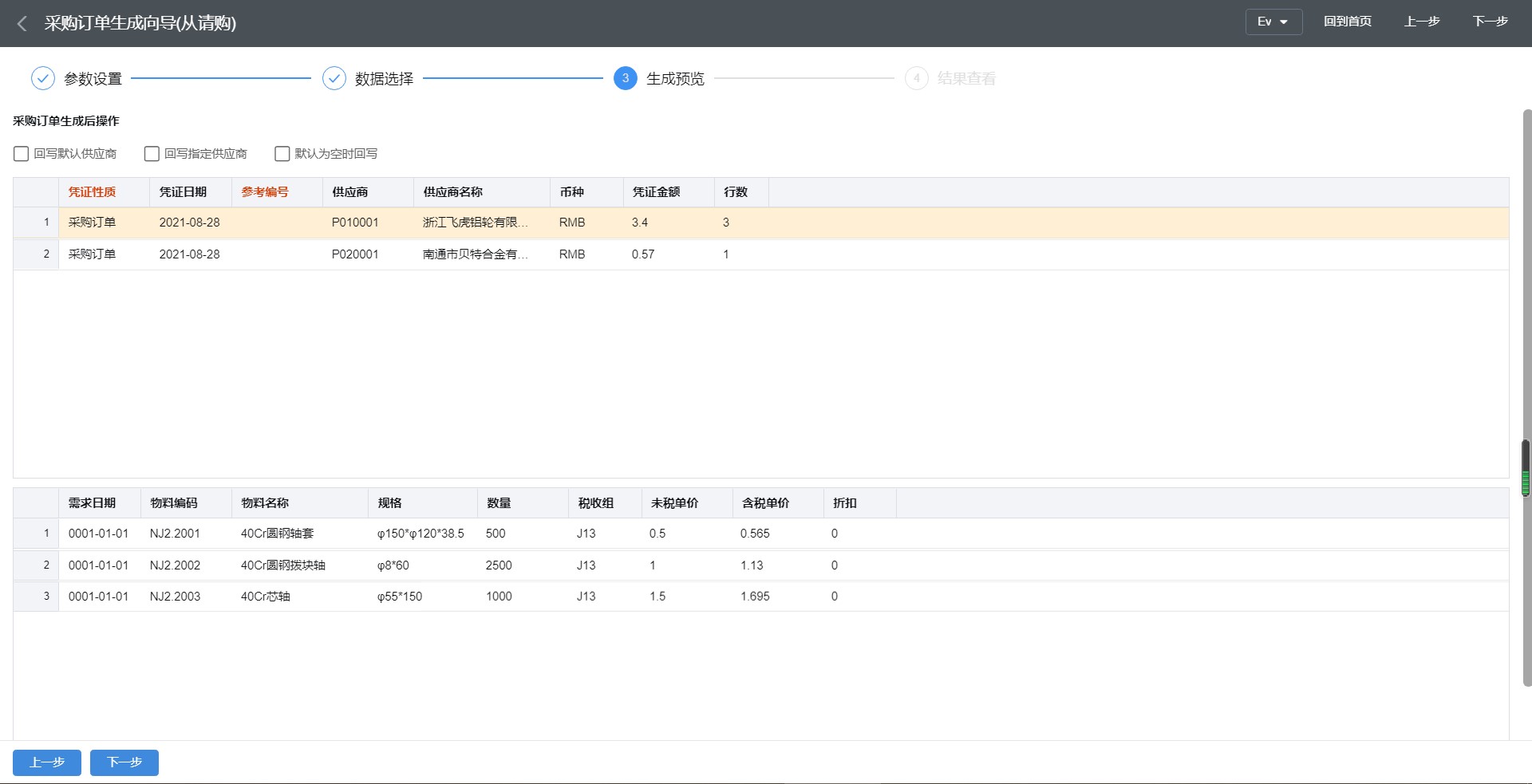The image size is (1532, 784).
Task: Select the 数据选择 step label
Action: click(x=385, y=79)
